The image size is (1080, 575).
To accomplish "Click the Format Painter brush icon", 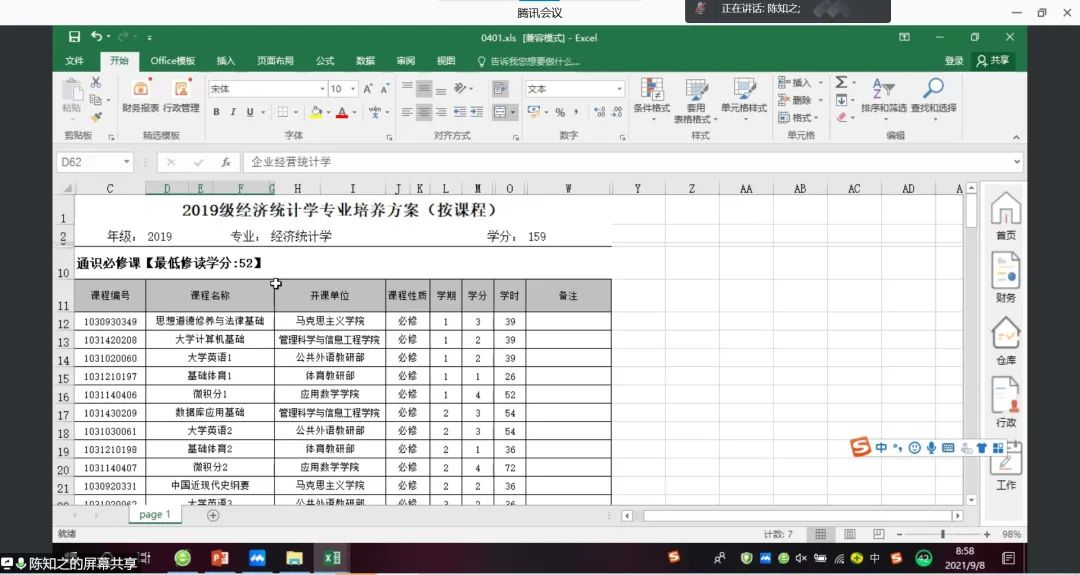I will pyautogui.click(x=96, y=116).
